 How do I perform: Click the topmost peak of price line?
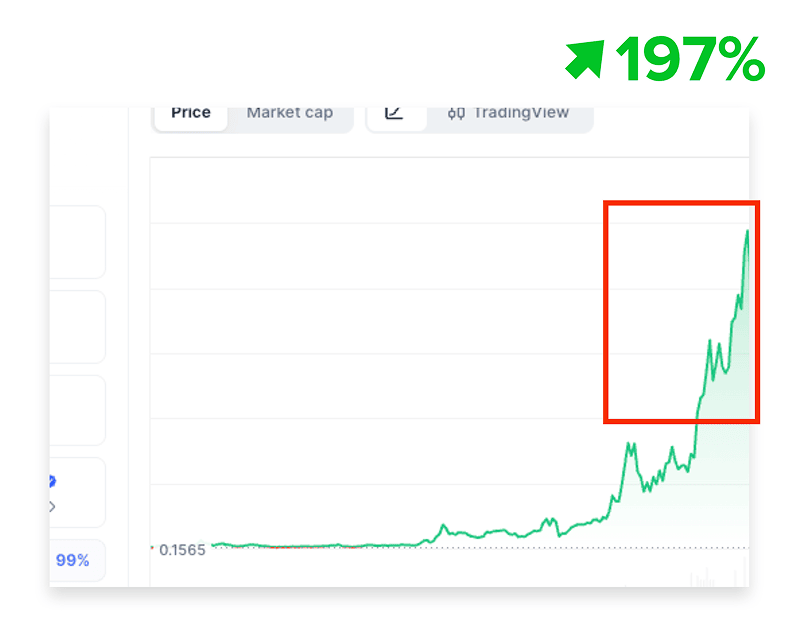(747, 231)
